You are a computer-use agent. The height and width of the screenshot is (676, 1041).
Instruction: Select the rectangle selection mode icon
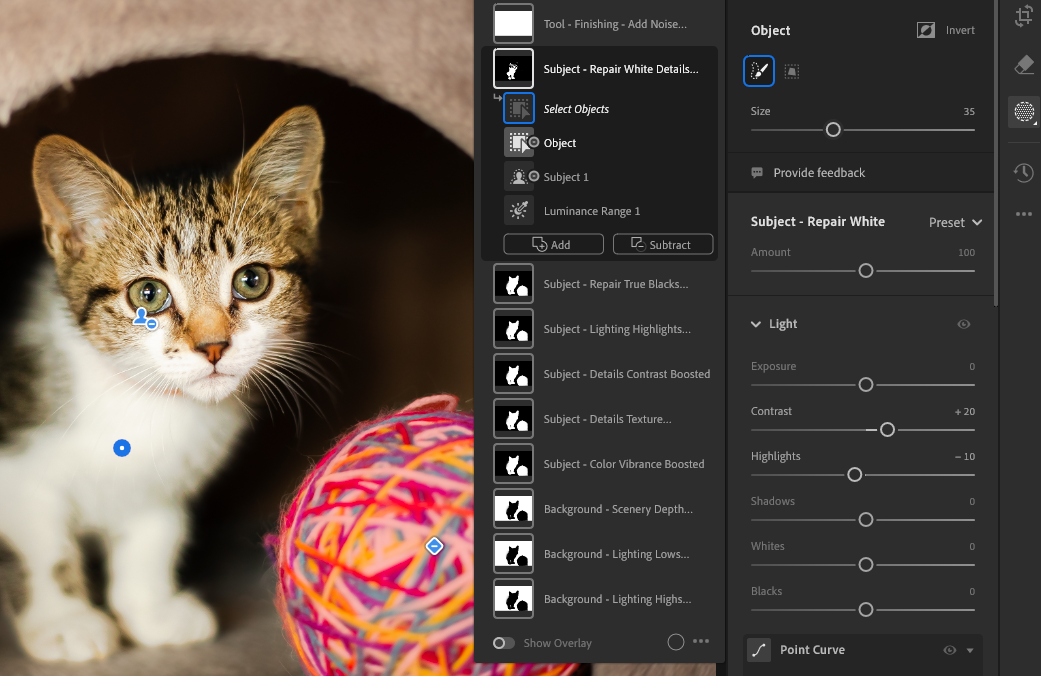(x=791, y=71)
